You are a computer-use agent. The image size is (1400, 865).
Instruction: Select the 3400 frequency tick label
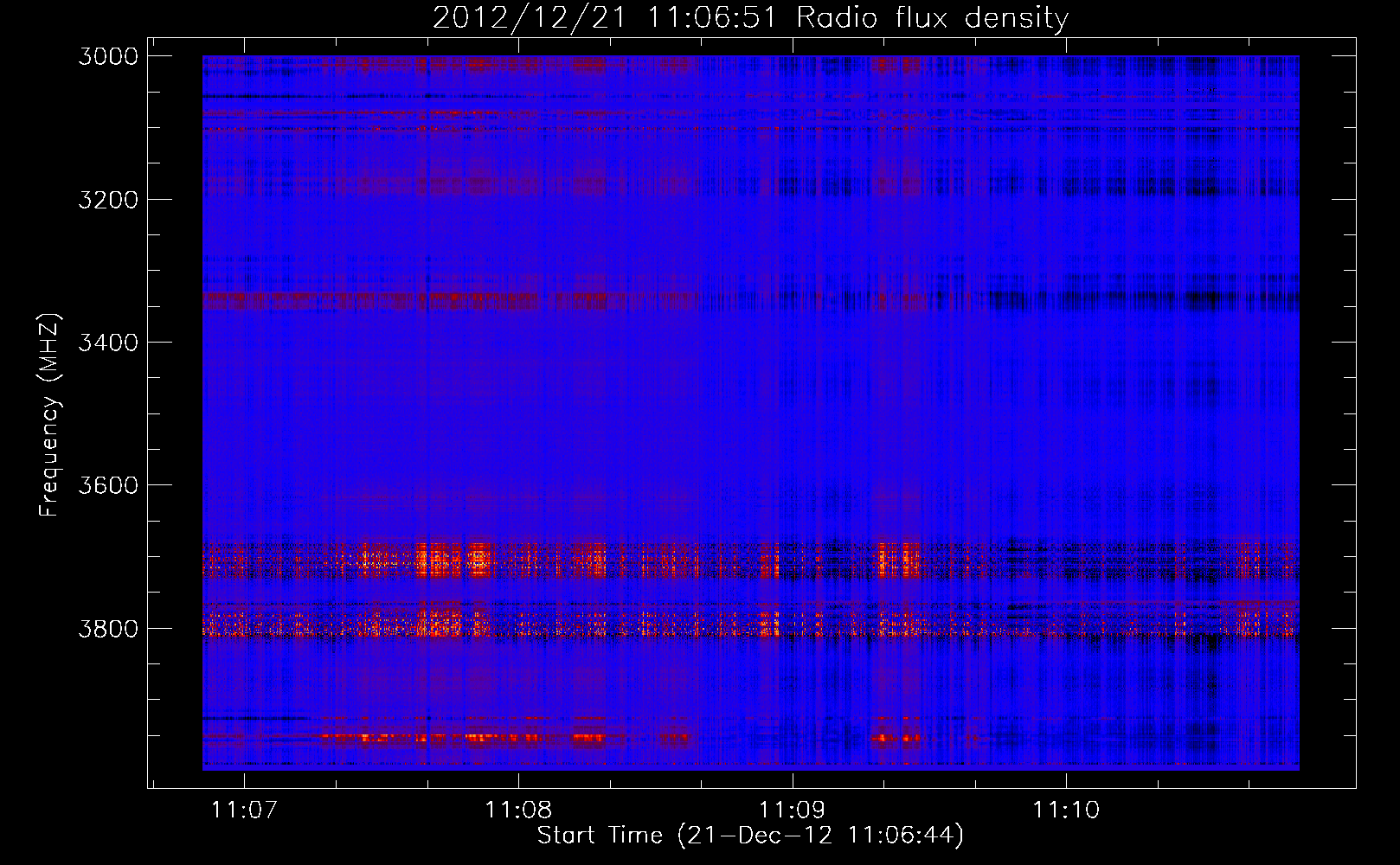click(108, 343)
